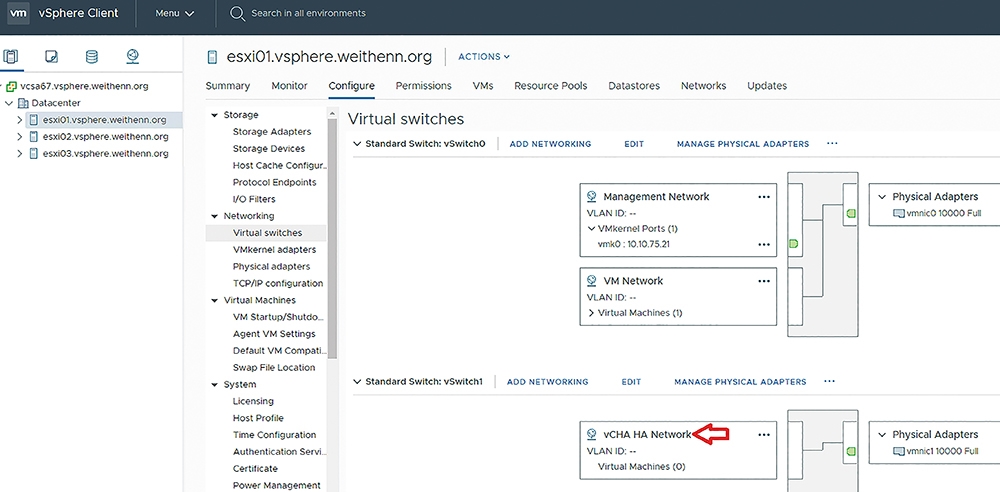The width and height of the screenshot is (1000, 492).
Task: Open the vSwitch1 more options ellipsis
Action: point(829,381)
